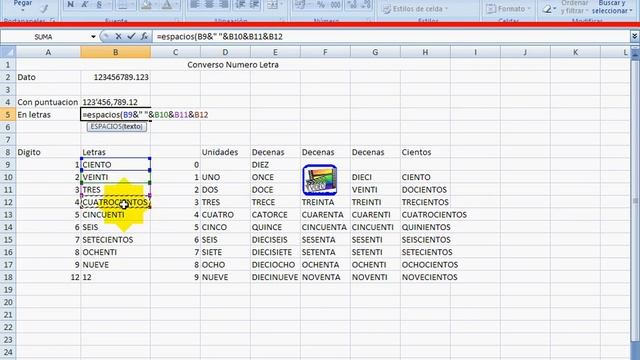Toggle underline (S) formatting in ribbon
640x360 pixels.
99,4
